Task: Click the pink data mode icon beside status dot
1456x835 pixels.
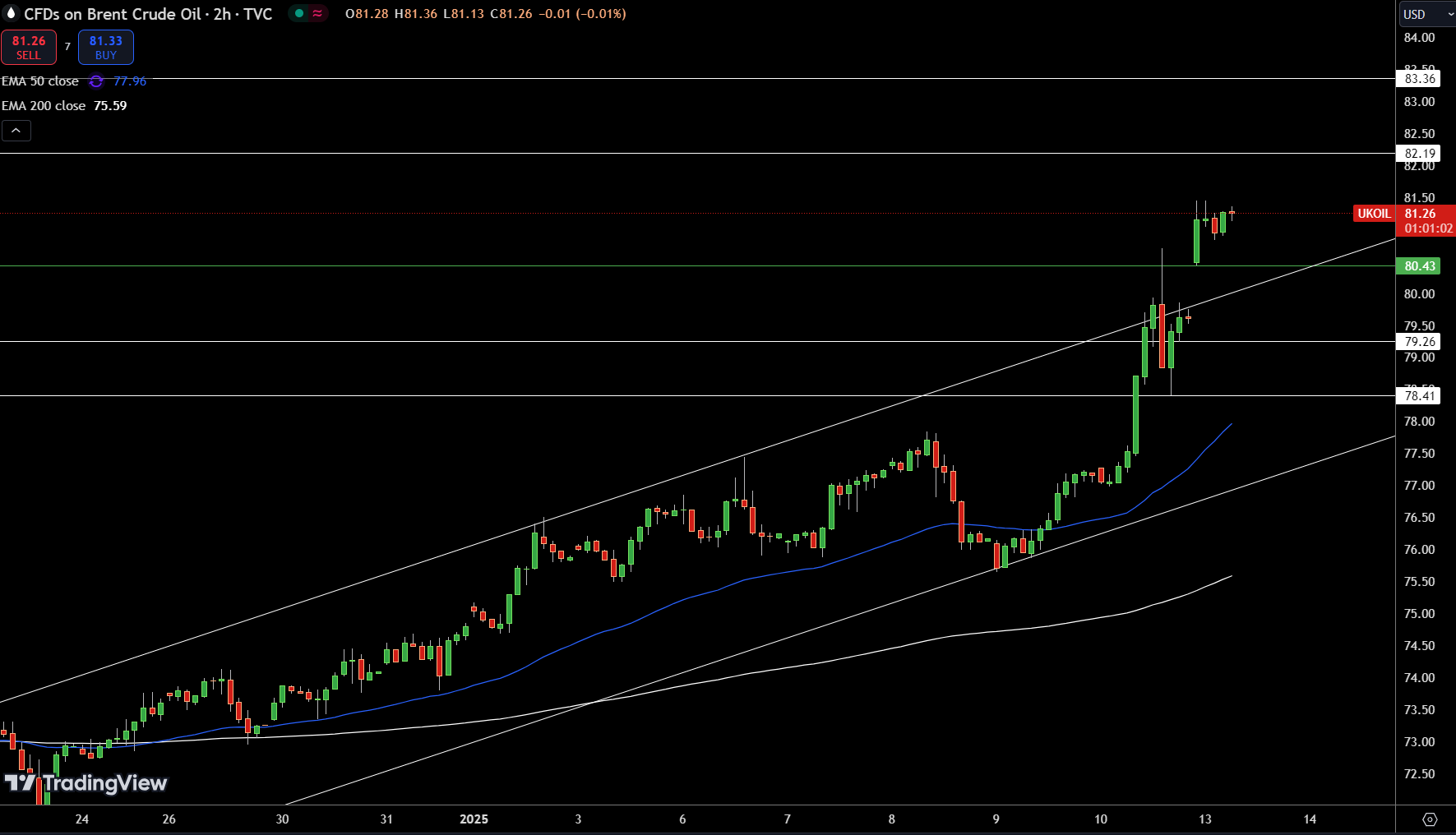Action: [x=317, y=14]
